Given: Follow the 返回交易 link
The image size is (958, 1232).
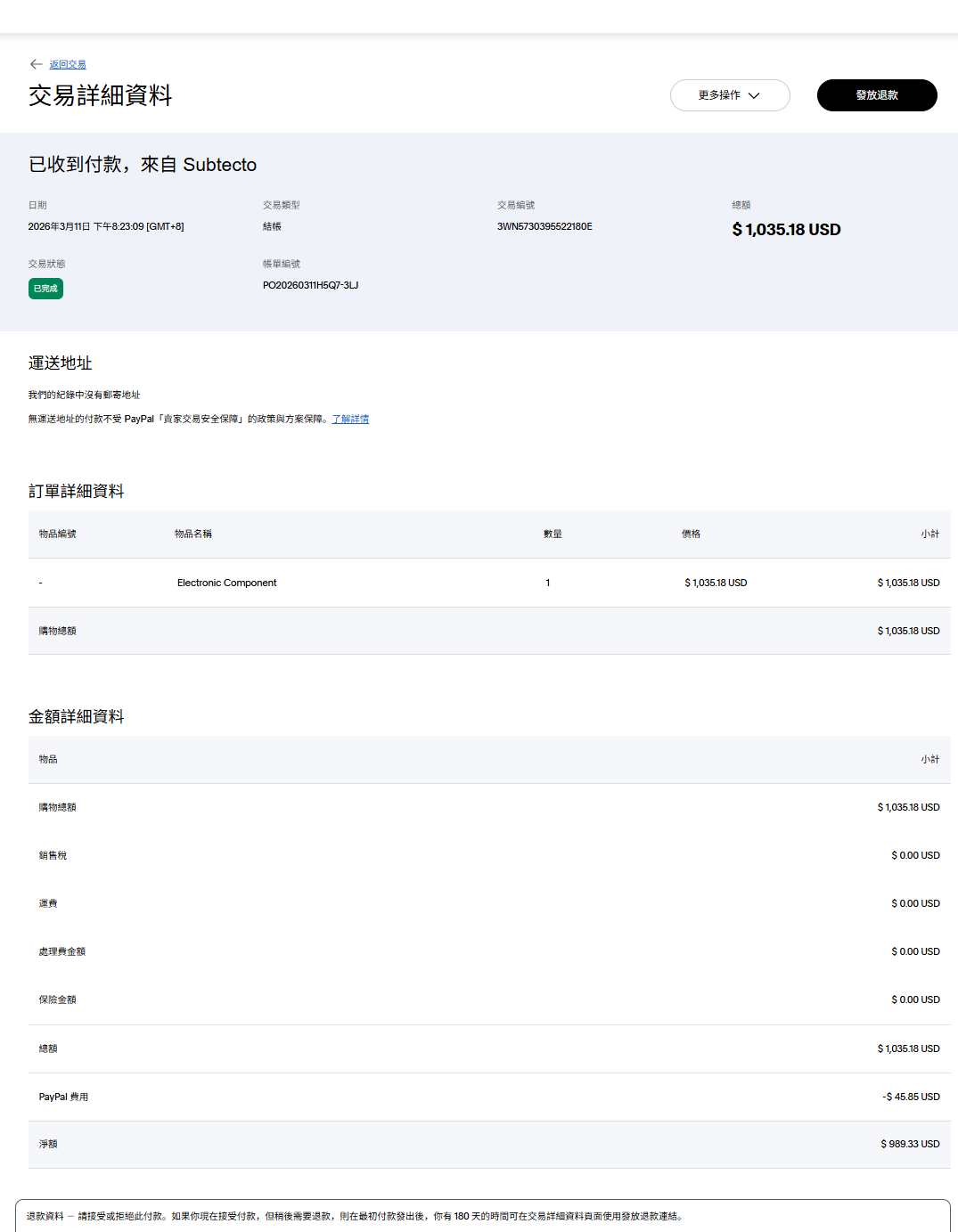Looking at the screenshot, I should (68, 65).
